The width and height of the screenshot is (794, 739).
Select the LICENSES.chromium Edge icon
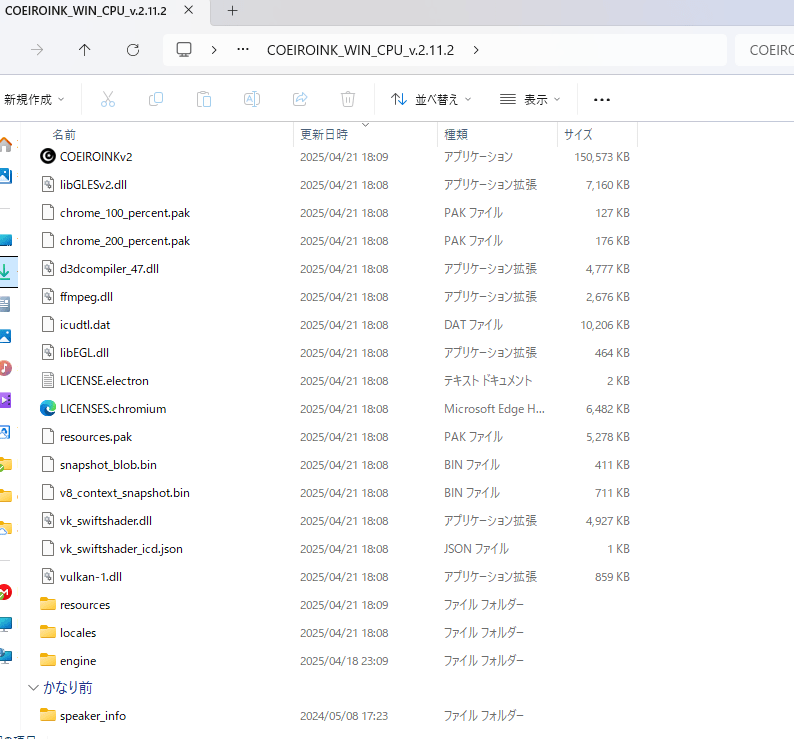click(48, 409)
